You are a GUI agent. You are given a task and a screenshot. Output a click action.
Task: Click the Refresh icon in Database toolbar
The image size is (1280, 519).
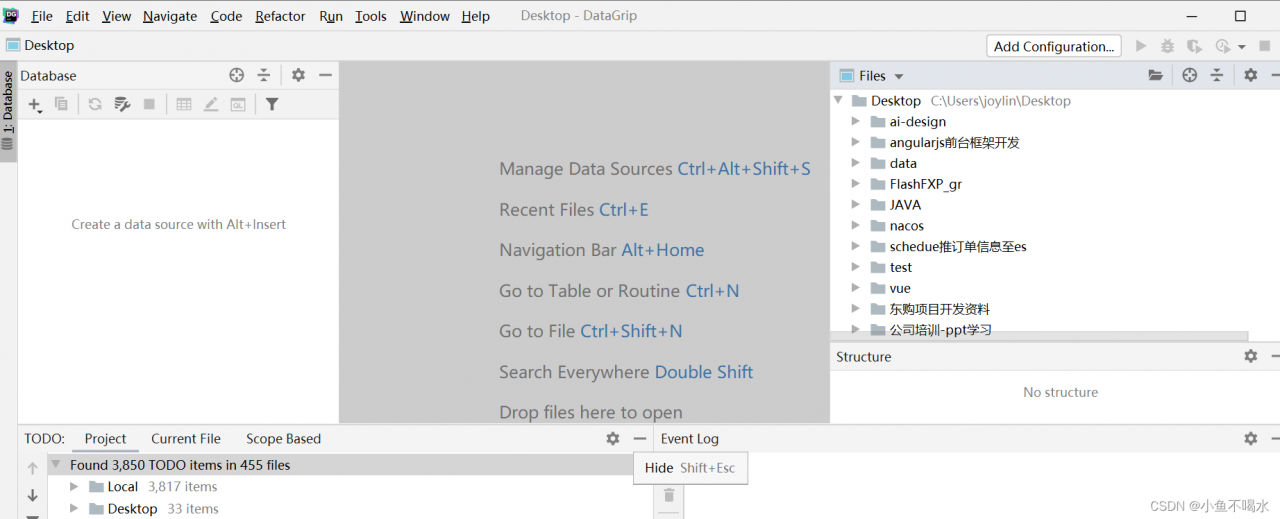tap(95, 104)
